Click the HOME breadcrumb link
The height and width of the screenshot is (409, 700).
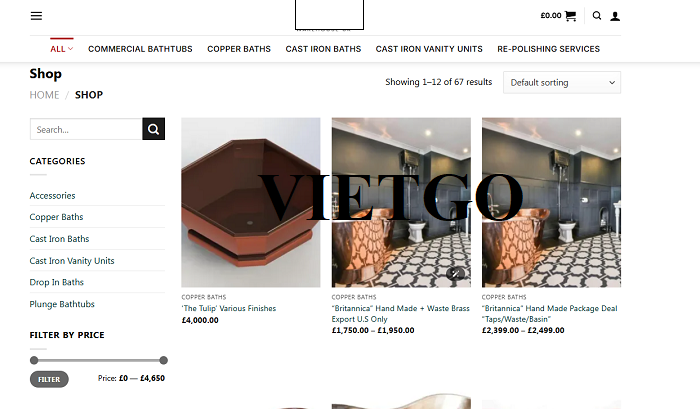tap(44, 95)
